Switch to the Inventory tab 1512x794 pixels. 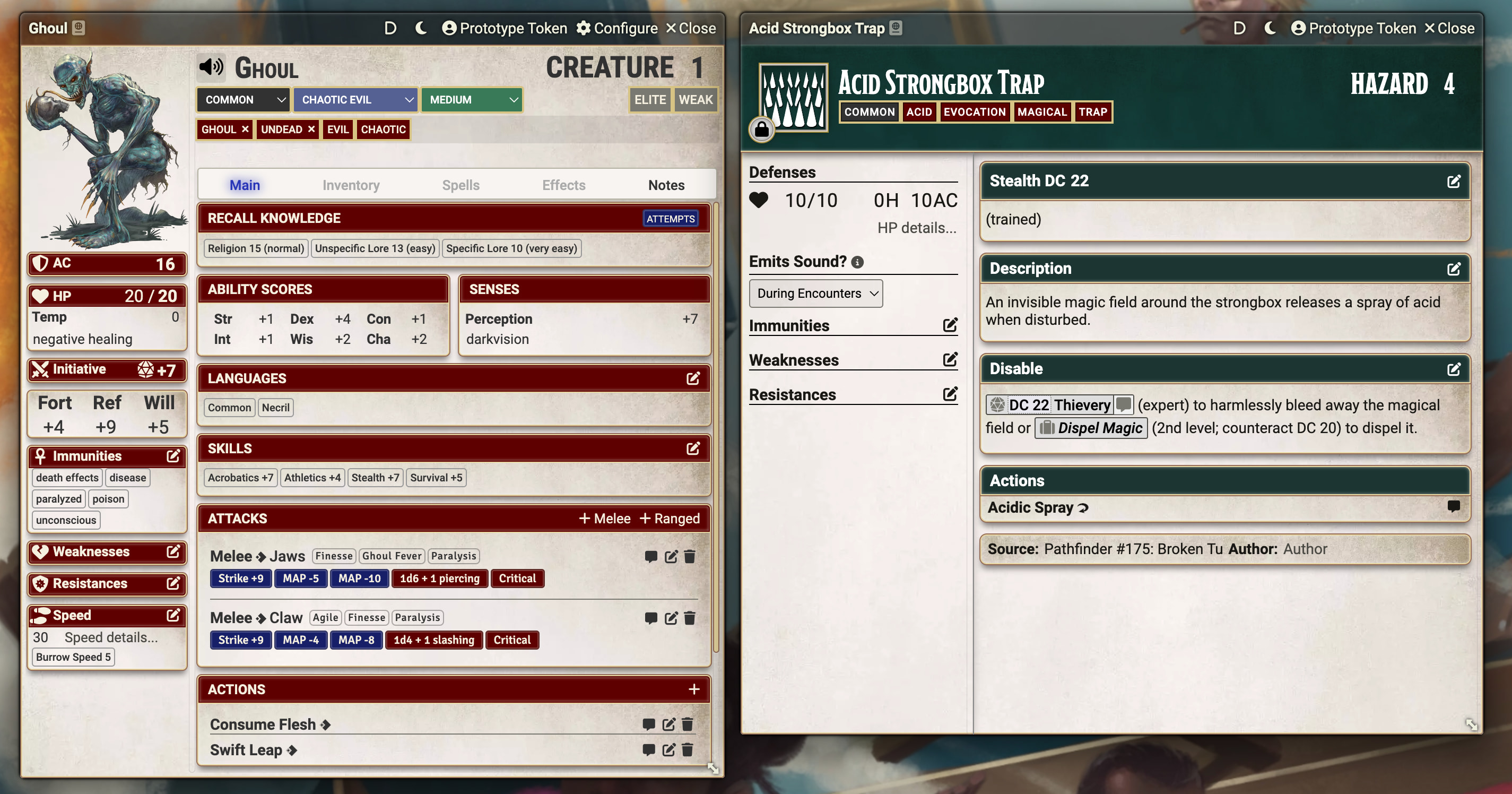351,185
